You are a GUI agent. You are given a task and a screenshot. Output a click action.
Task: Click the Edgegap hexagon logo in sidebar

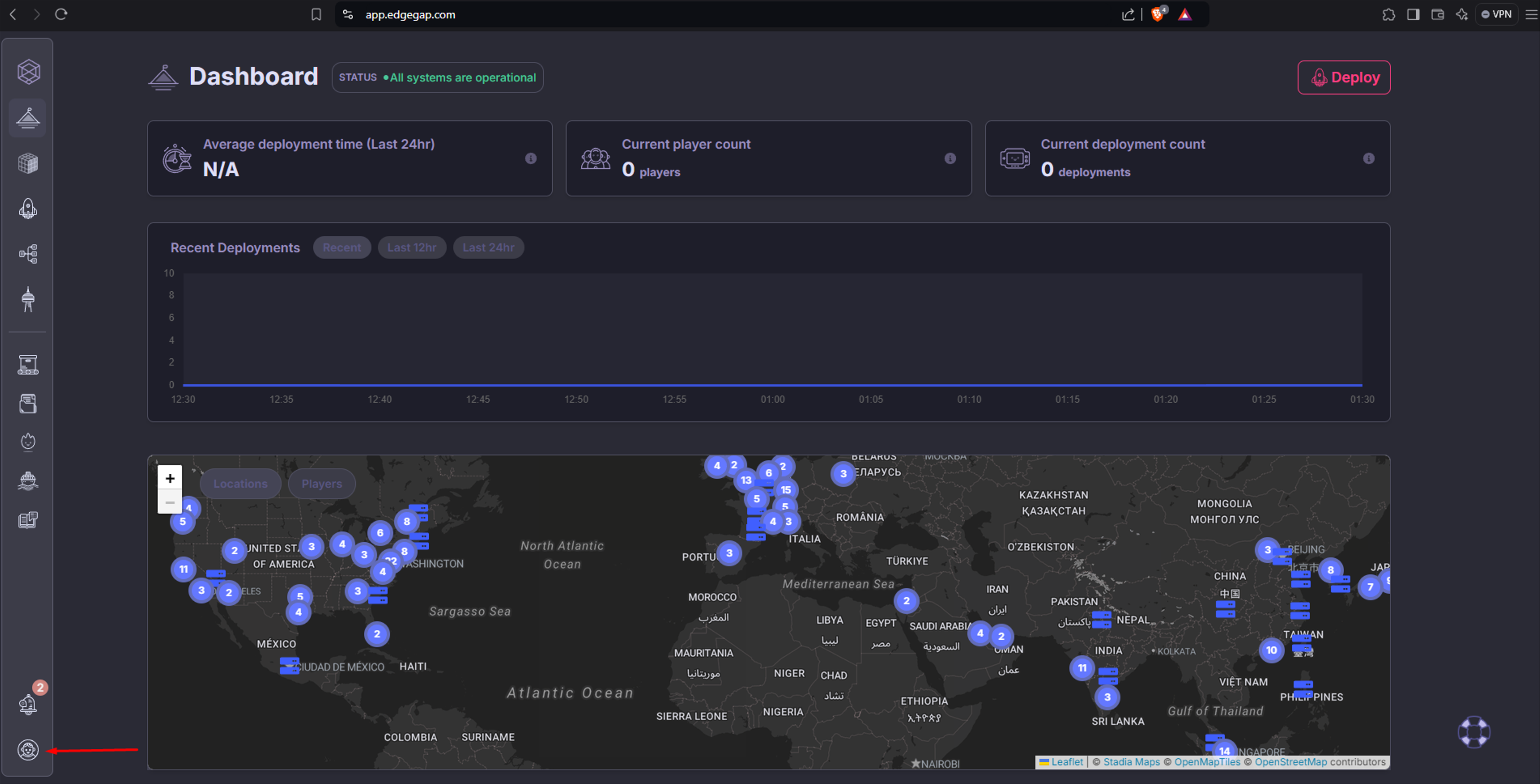click(28, 72)
